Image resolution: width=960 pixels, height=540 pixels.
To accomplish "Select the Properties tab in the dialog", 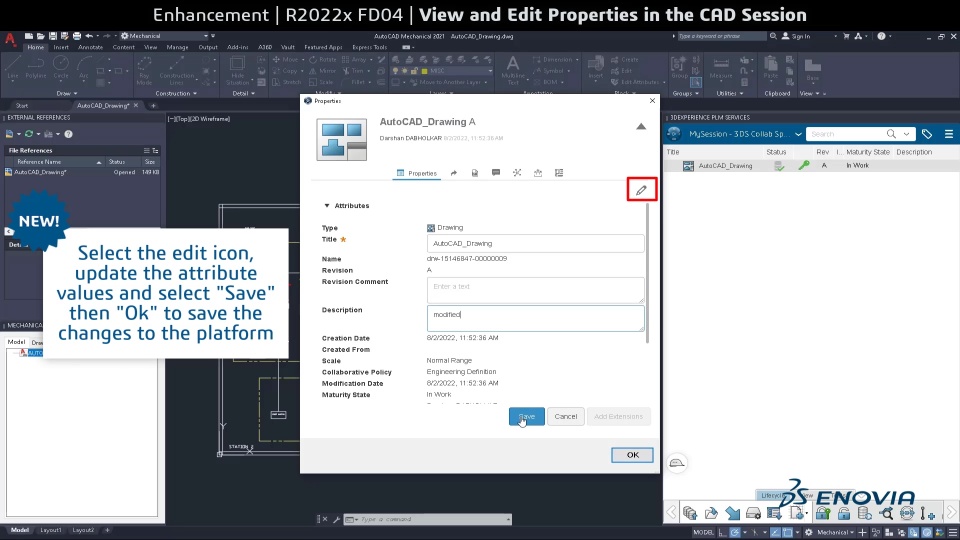I will 417,173.
